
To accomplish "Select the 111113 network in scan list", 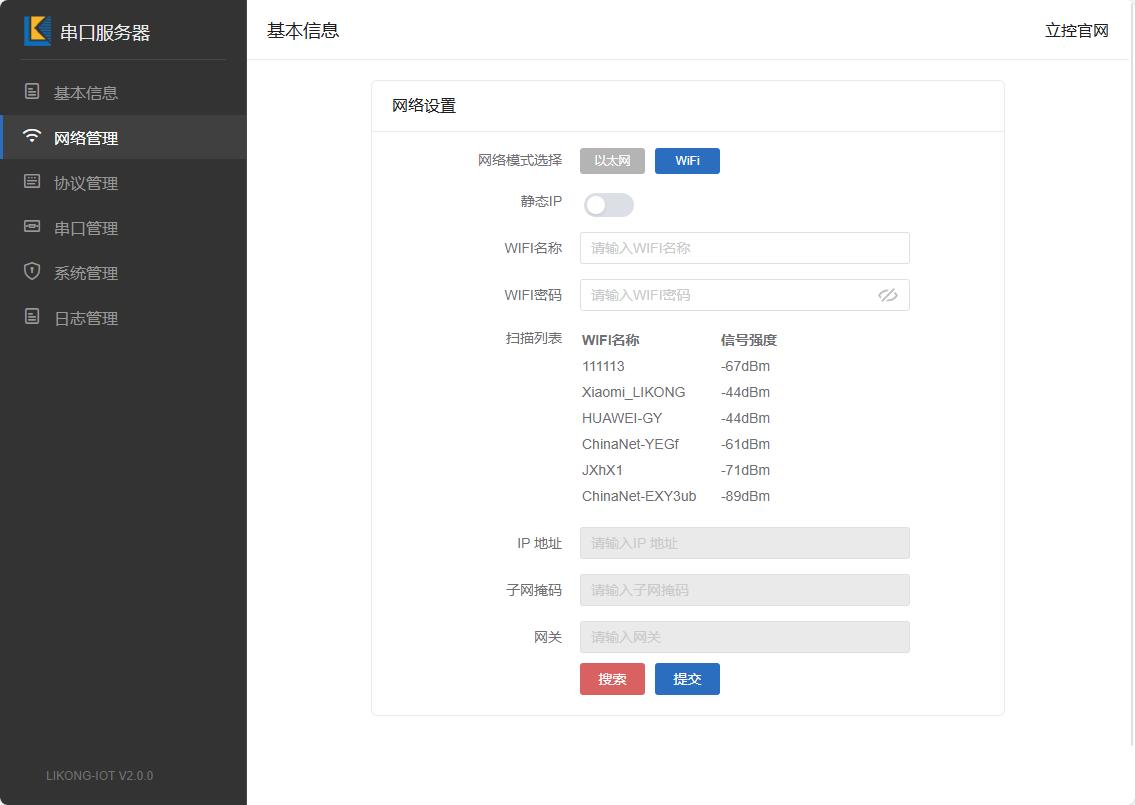I will (x=603, y=366).
